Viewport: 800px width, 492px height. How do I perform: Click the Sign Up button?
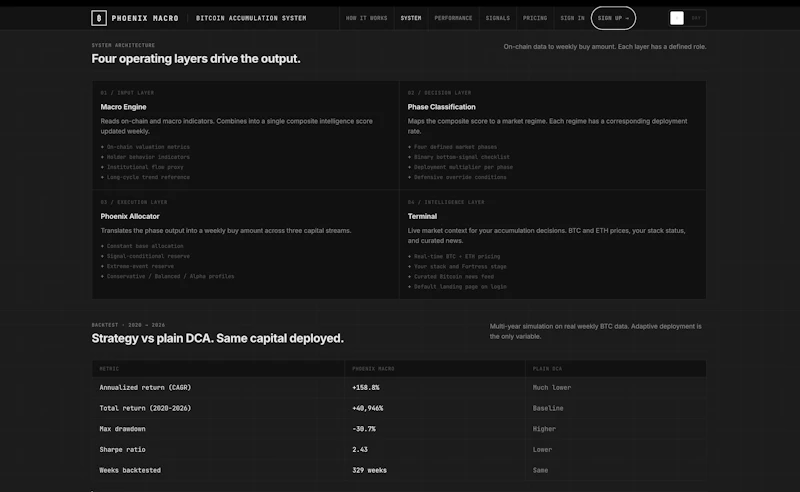(613, 18)
